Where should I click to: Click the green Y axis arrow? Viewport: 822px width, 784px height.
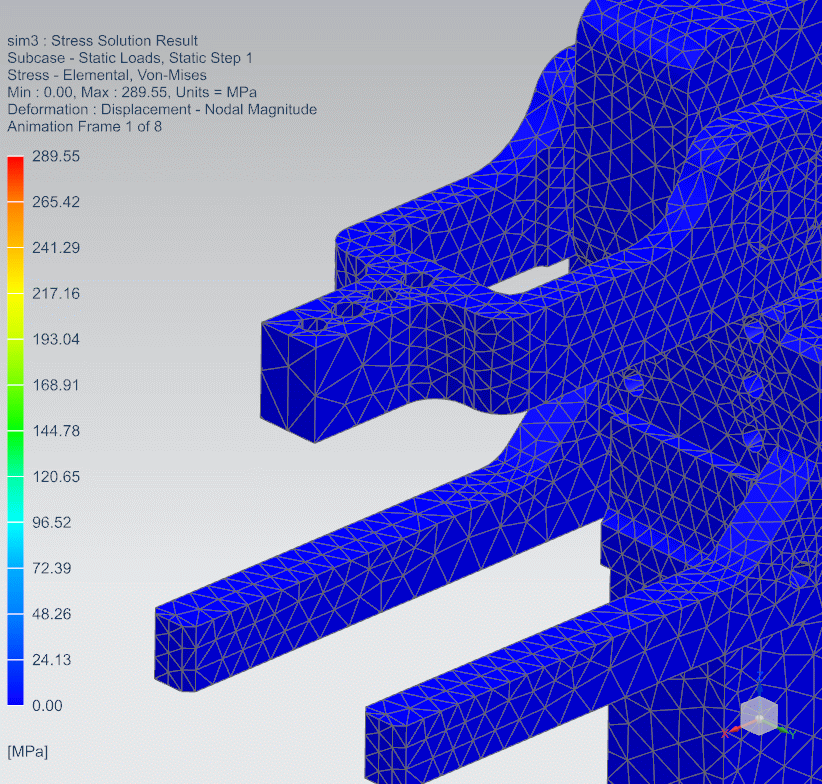(x=780, y=730)
